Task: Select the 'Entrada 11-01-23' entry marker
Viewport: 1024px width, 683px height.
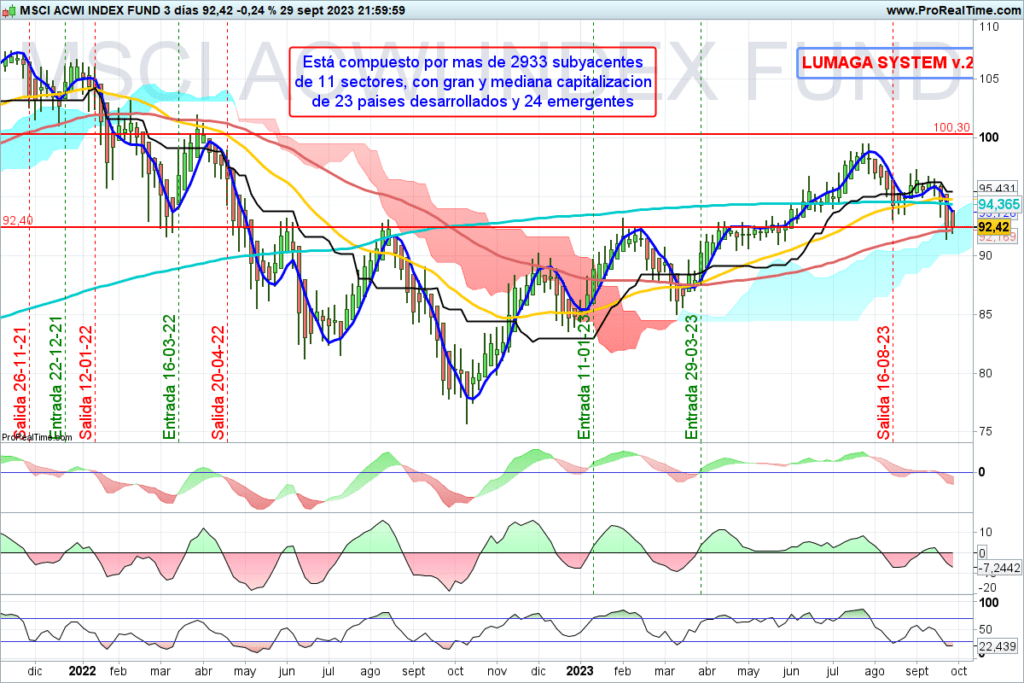Action: point(584,377)
